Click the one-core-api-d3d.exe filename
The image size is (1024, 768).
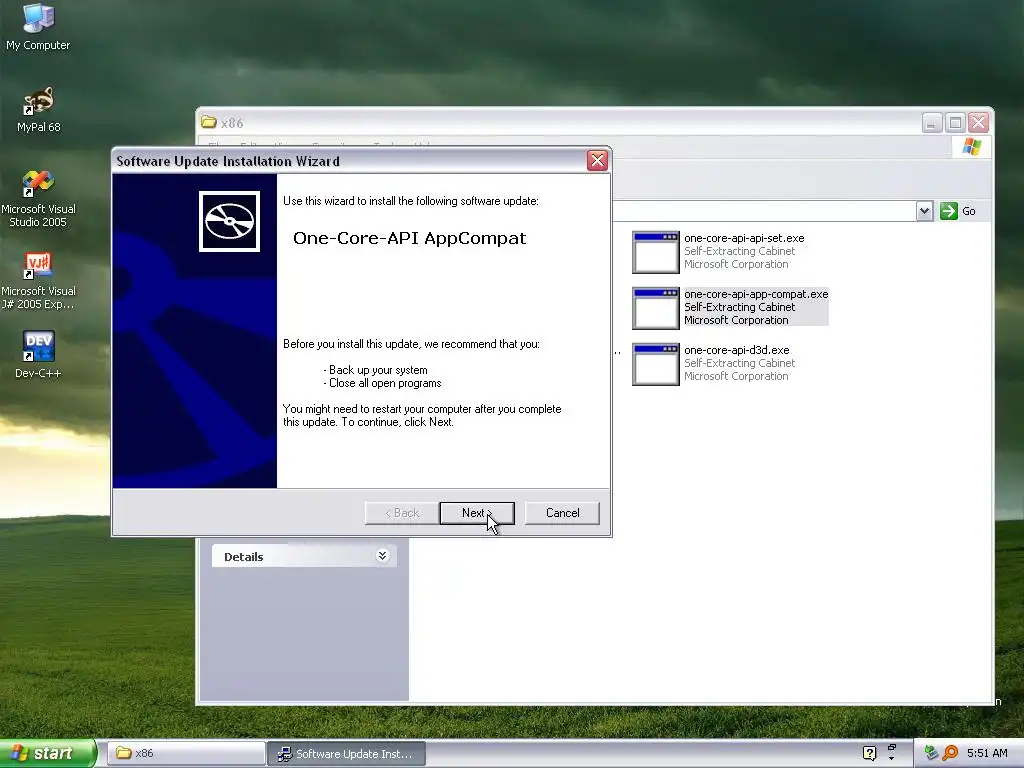pyautogui.click(x=736, y=351)
